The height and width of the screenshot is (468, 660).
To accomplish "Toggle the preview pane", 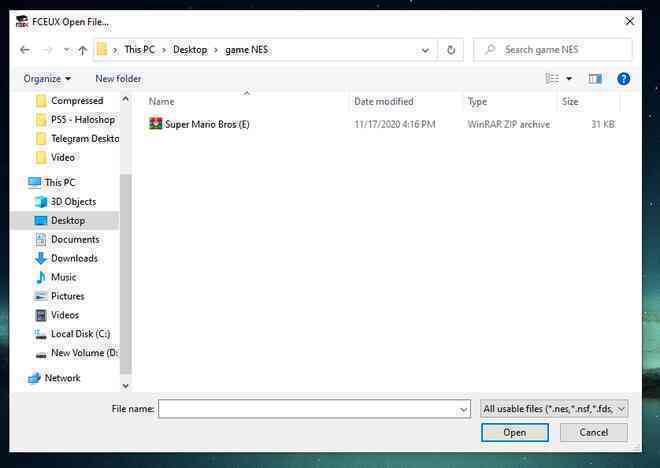I will click(595, 79).
